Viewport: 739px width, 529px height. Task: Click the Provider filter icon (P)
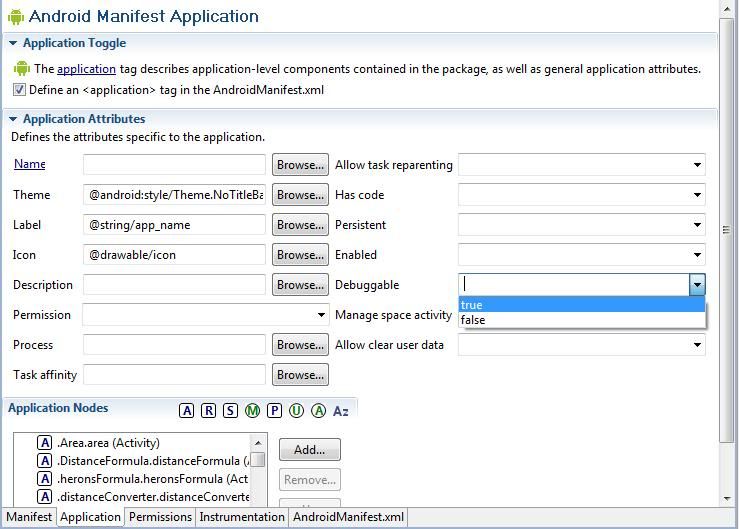[274, 411]
